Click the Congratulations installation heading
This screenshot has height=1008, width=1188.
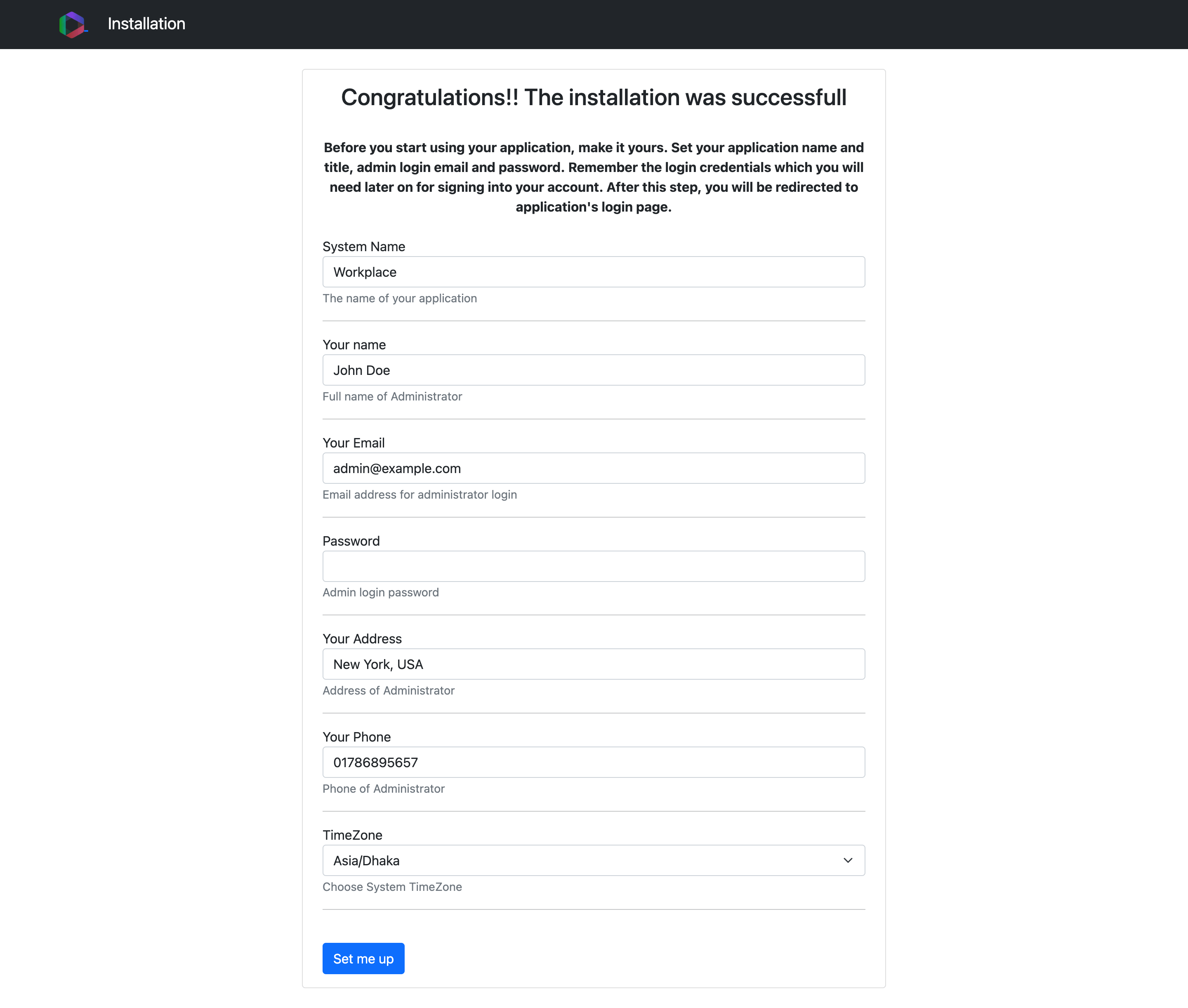coord(593,98)
